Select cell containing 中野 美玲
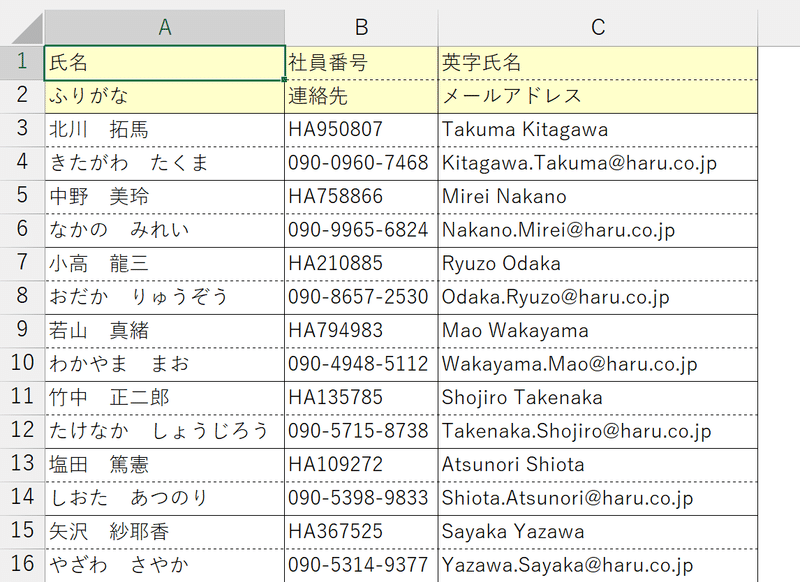 164,197
